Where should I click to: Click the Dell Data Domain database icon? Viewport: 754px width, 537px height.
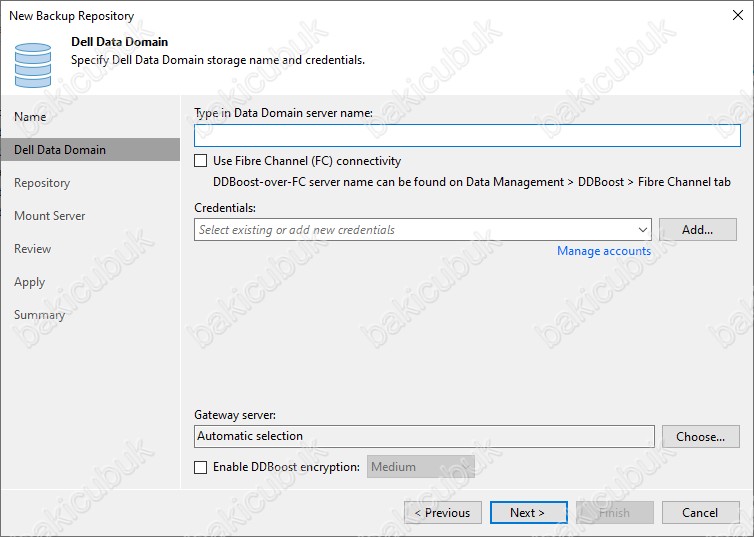[x=33, y=65]
